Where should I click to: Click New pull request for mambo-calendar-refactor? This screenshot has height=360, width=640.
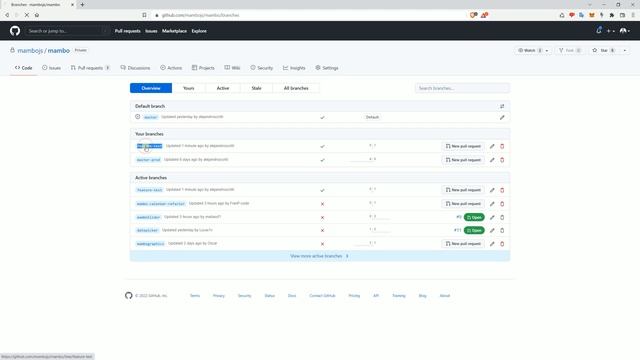click(463, 204)
